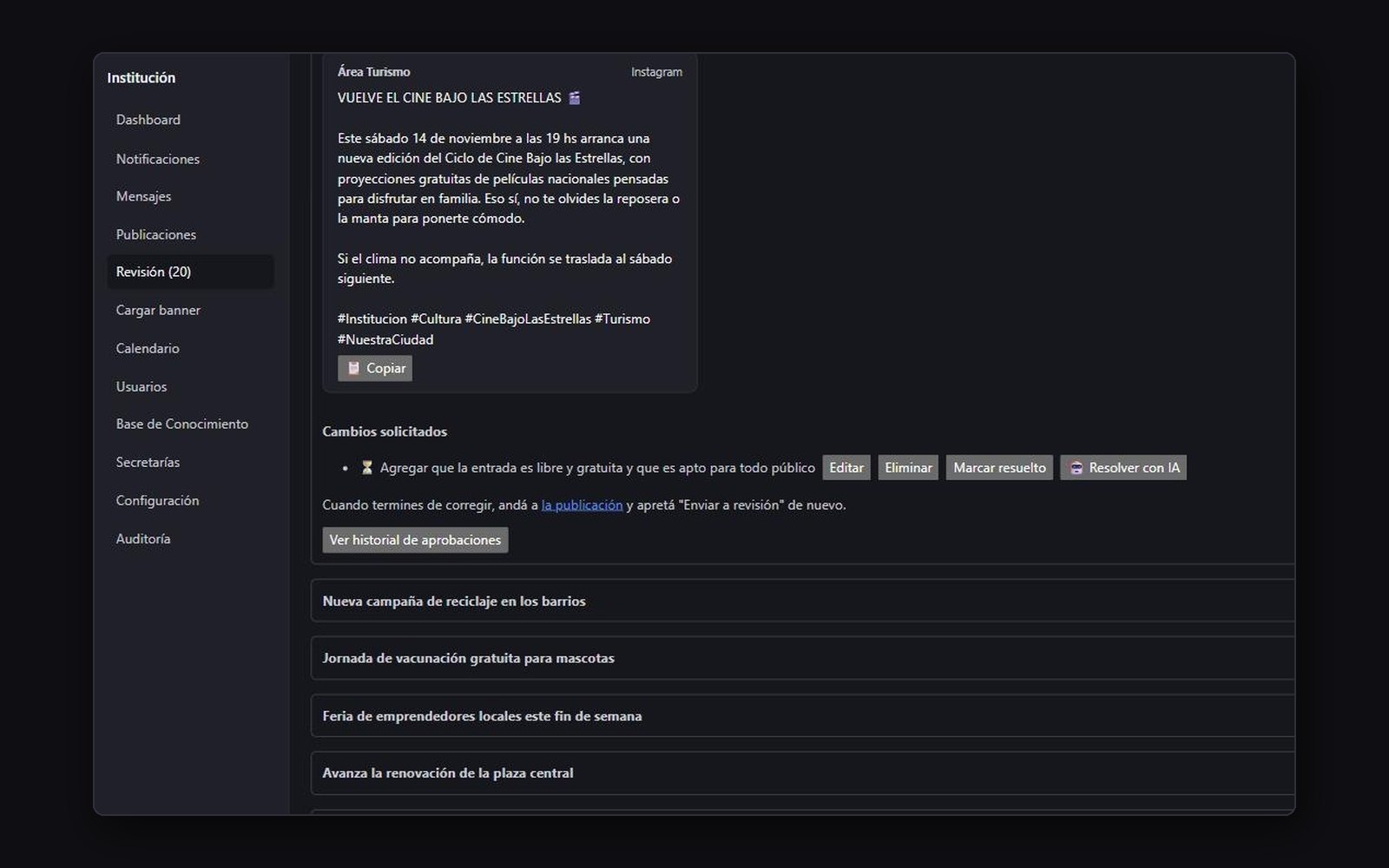
Task: Expand 'Jornada de vacunación gratuita para mascotas'
Action: (802, 658)
